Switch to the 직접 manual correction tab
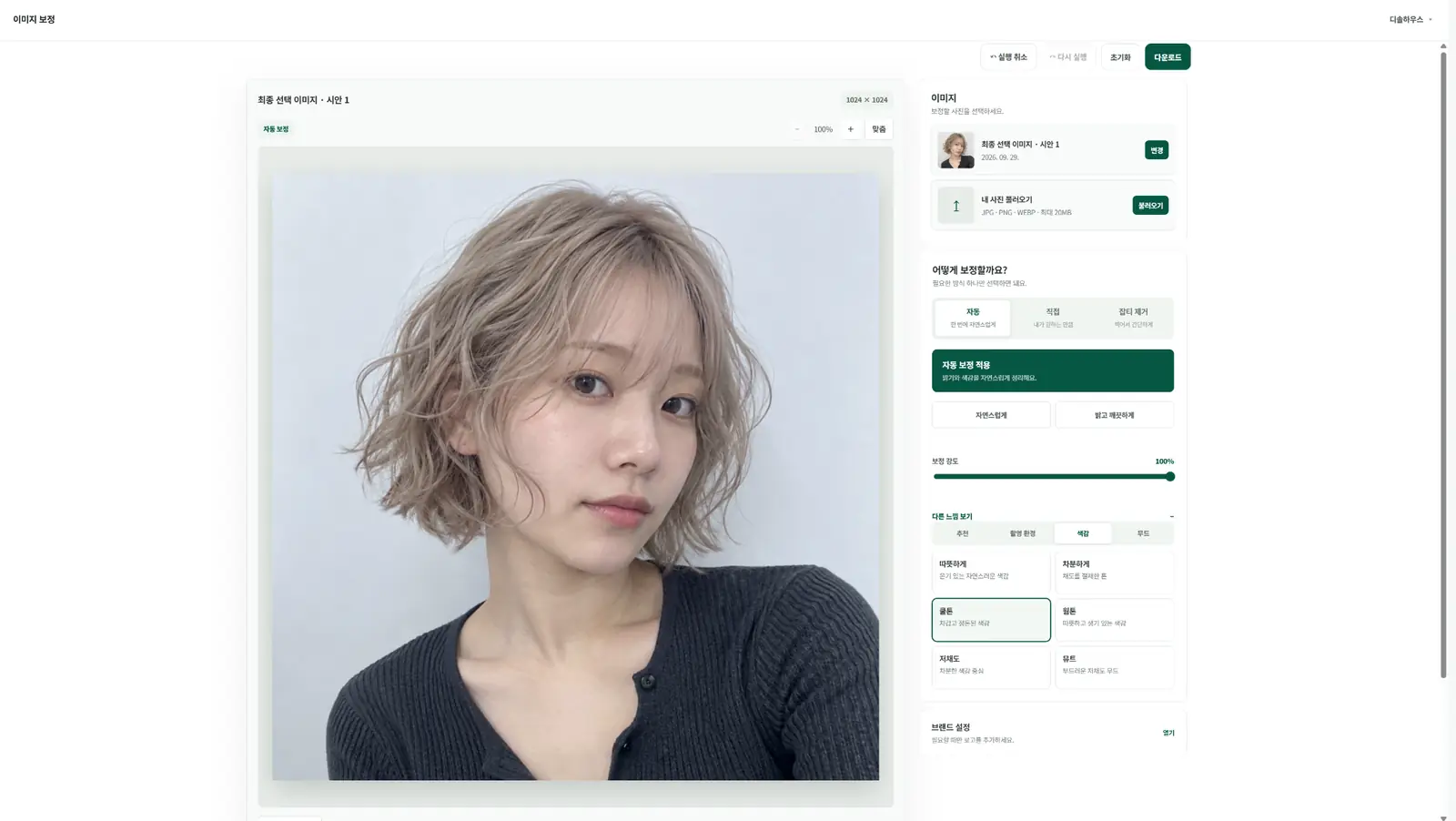 [1053, 318]
